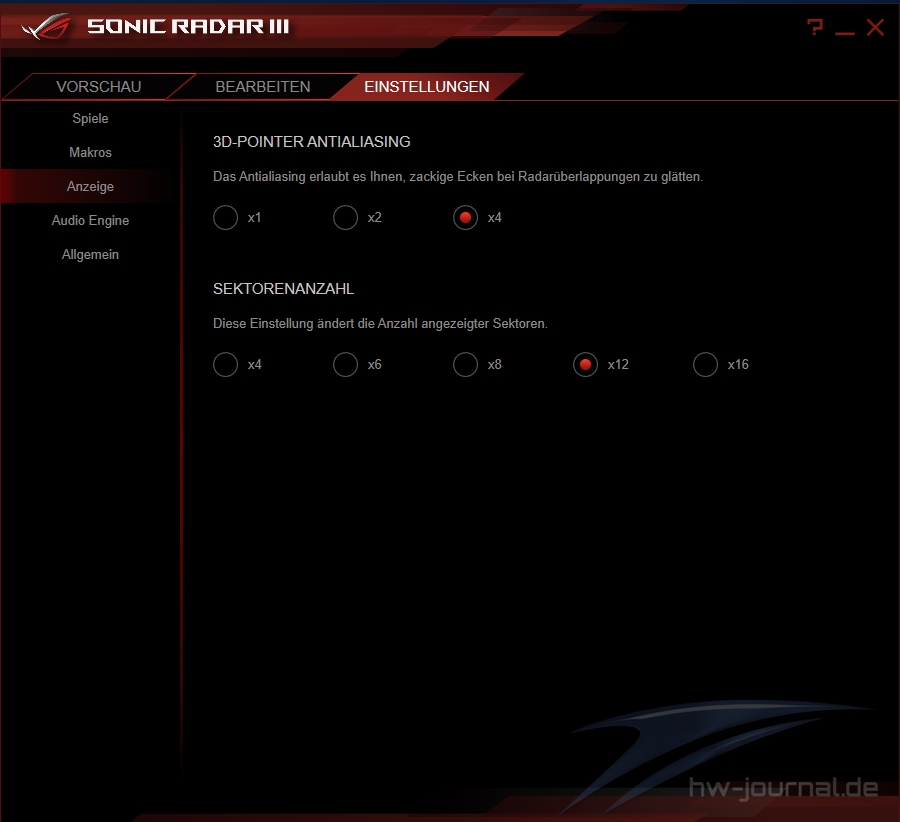Image resolution: width=900 pixels, height=822 pixels.
Task: Minimize the Sonic Radar III window
Action: tap(844, 33)
